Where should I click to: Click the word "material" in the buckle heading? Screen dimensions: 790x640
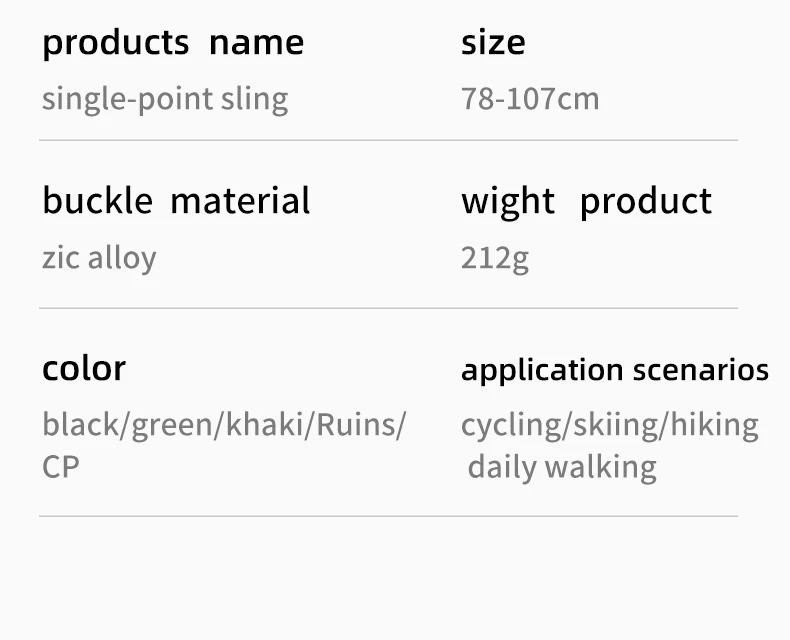click(x=240, y=201)
